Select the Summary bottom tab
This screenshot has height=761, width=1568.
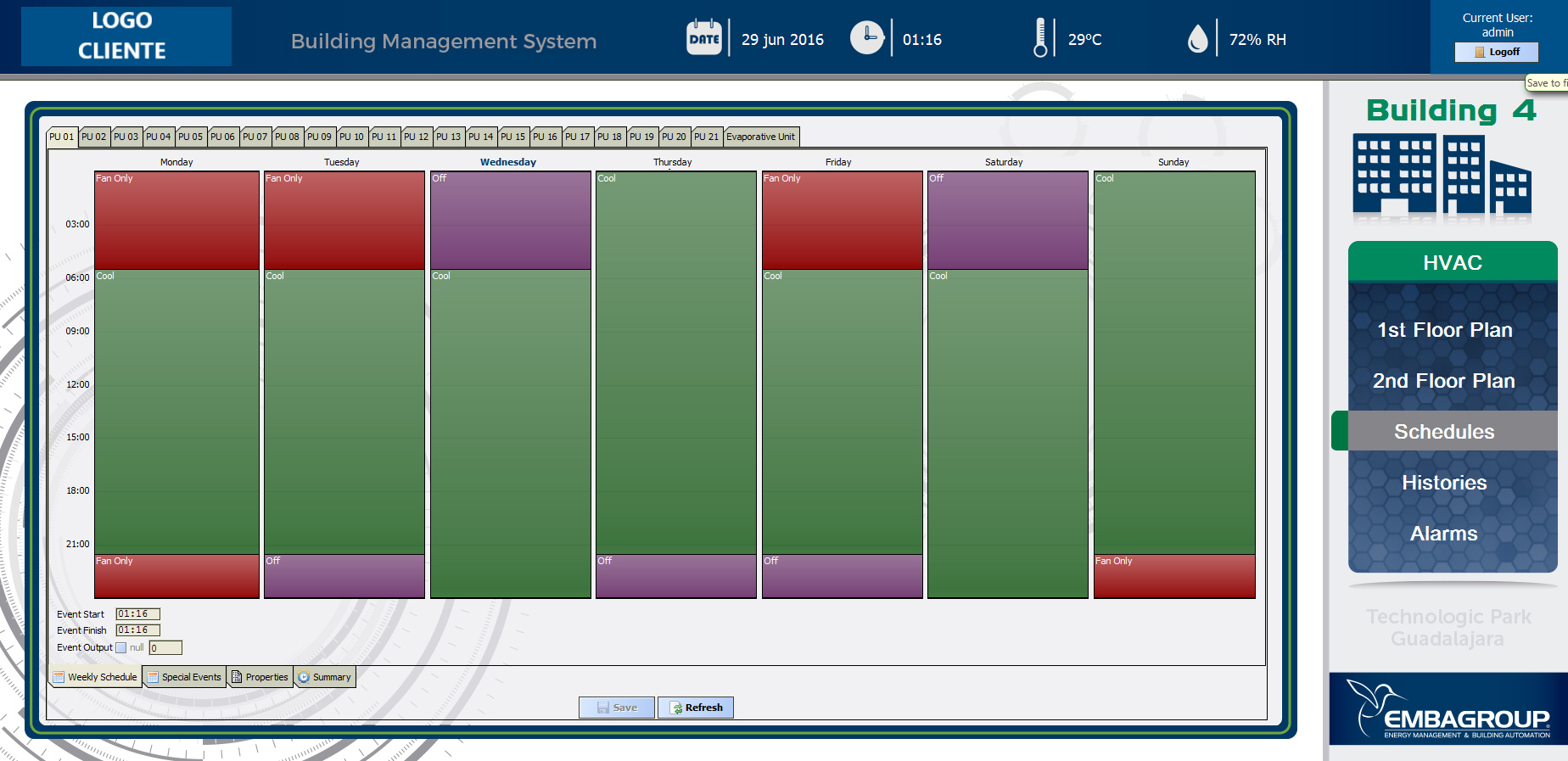325,677
